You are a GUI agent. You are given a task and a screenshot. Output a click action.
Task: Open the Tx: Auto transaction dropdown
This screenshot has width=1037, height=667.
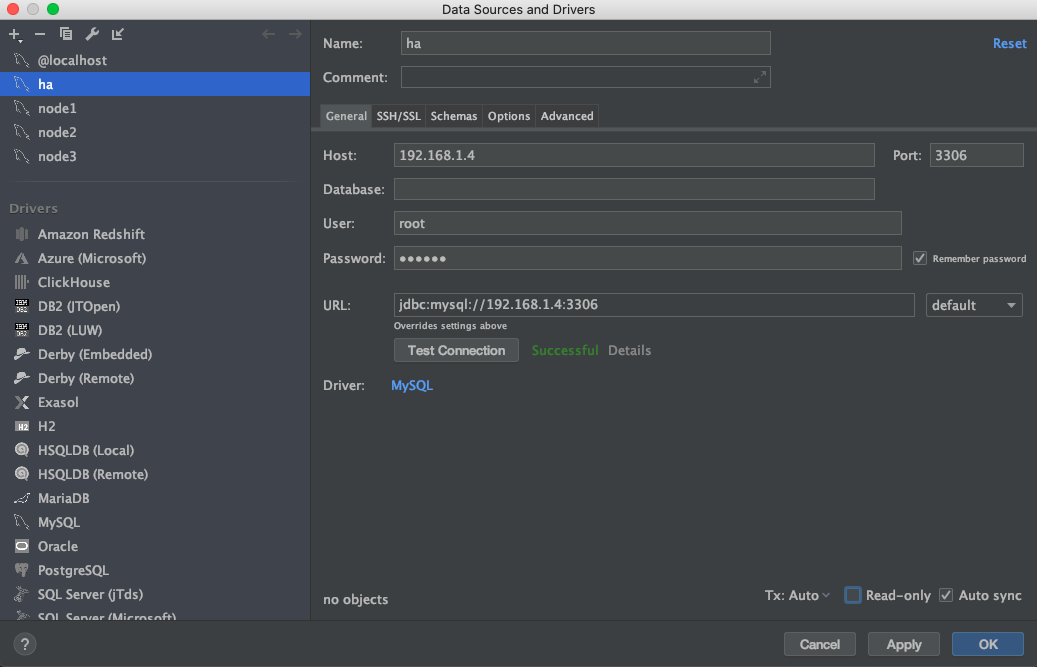point(797,595)
